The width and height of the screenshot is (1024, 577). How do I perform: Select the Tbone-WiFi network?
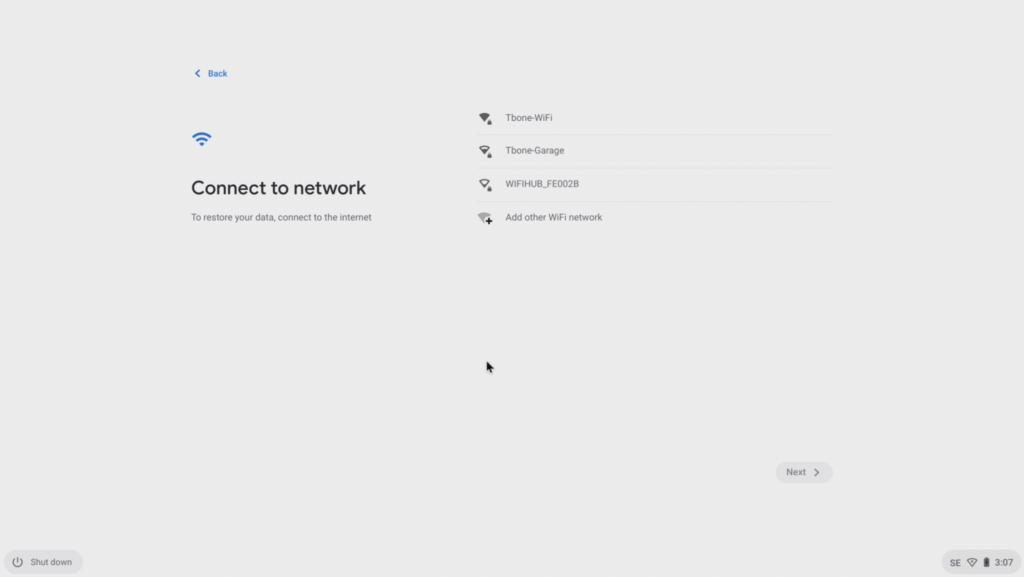[654, 118]
